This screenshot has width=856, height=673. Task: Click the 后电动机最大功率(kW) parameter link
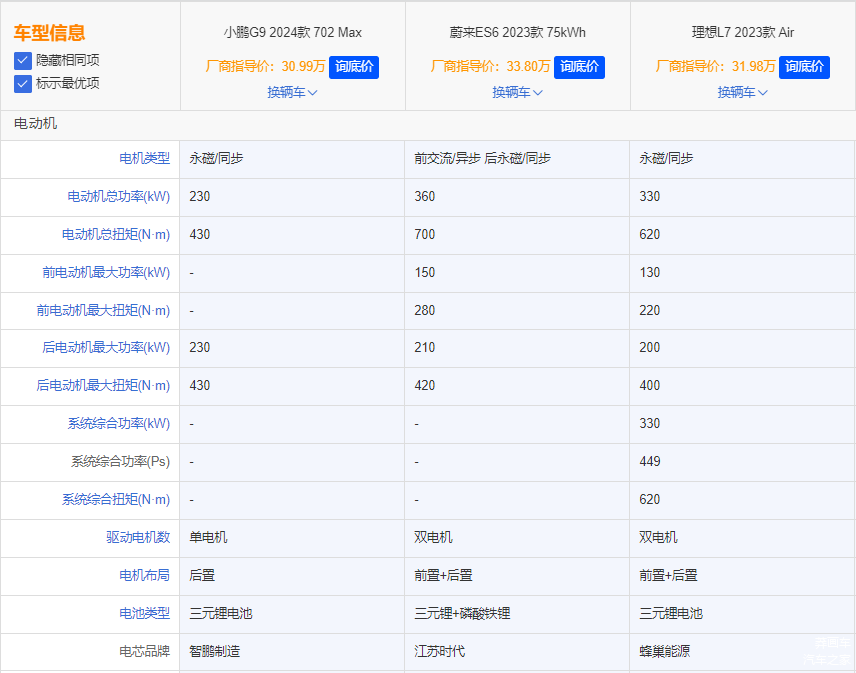[x=106, y=347]
